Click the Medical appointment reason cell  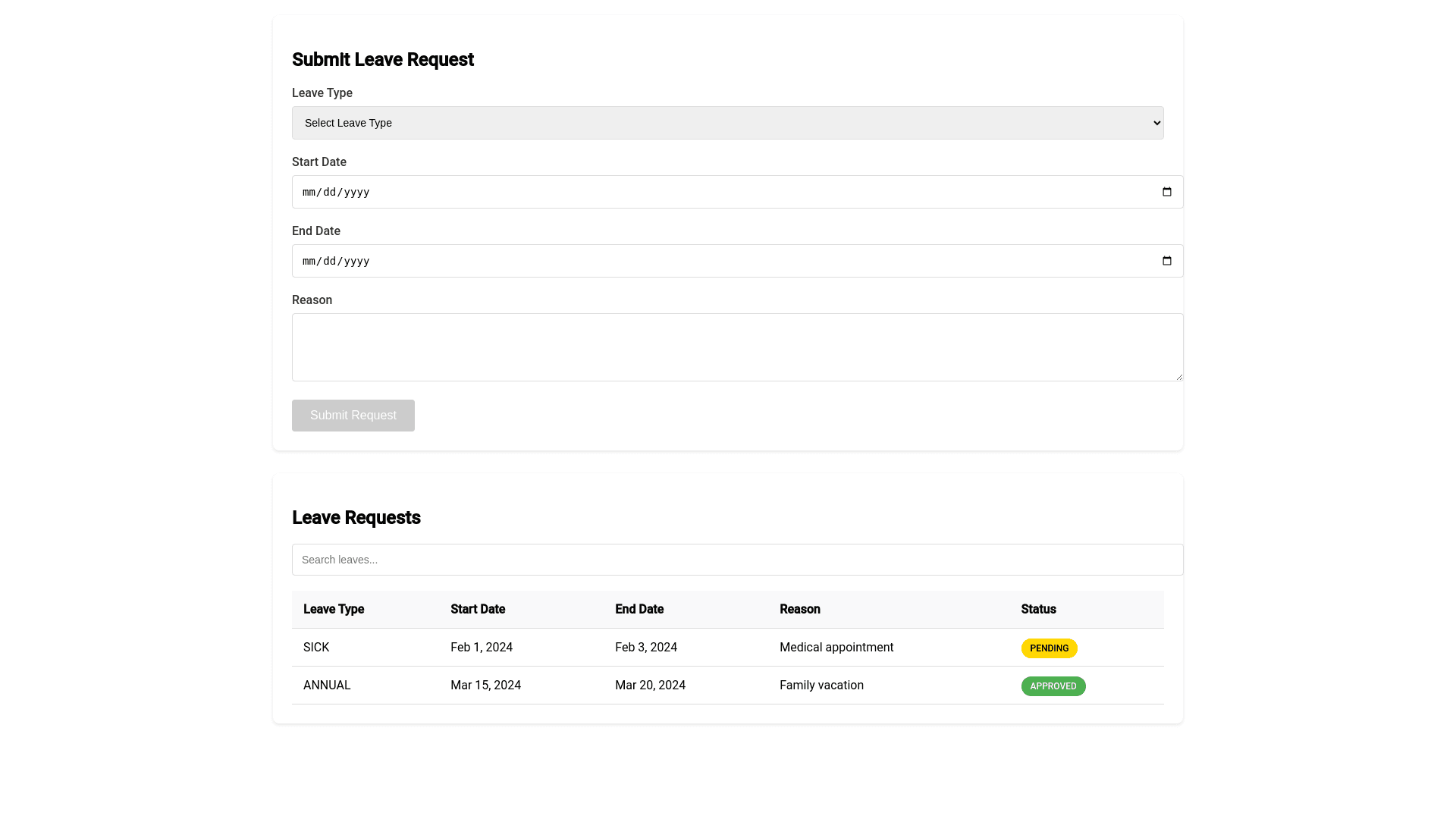coord(836,647)
